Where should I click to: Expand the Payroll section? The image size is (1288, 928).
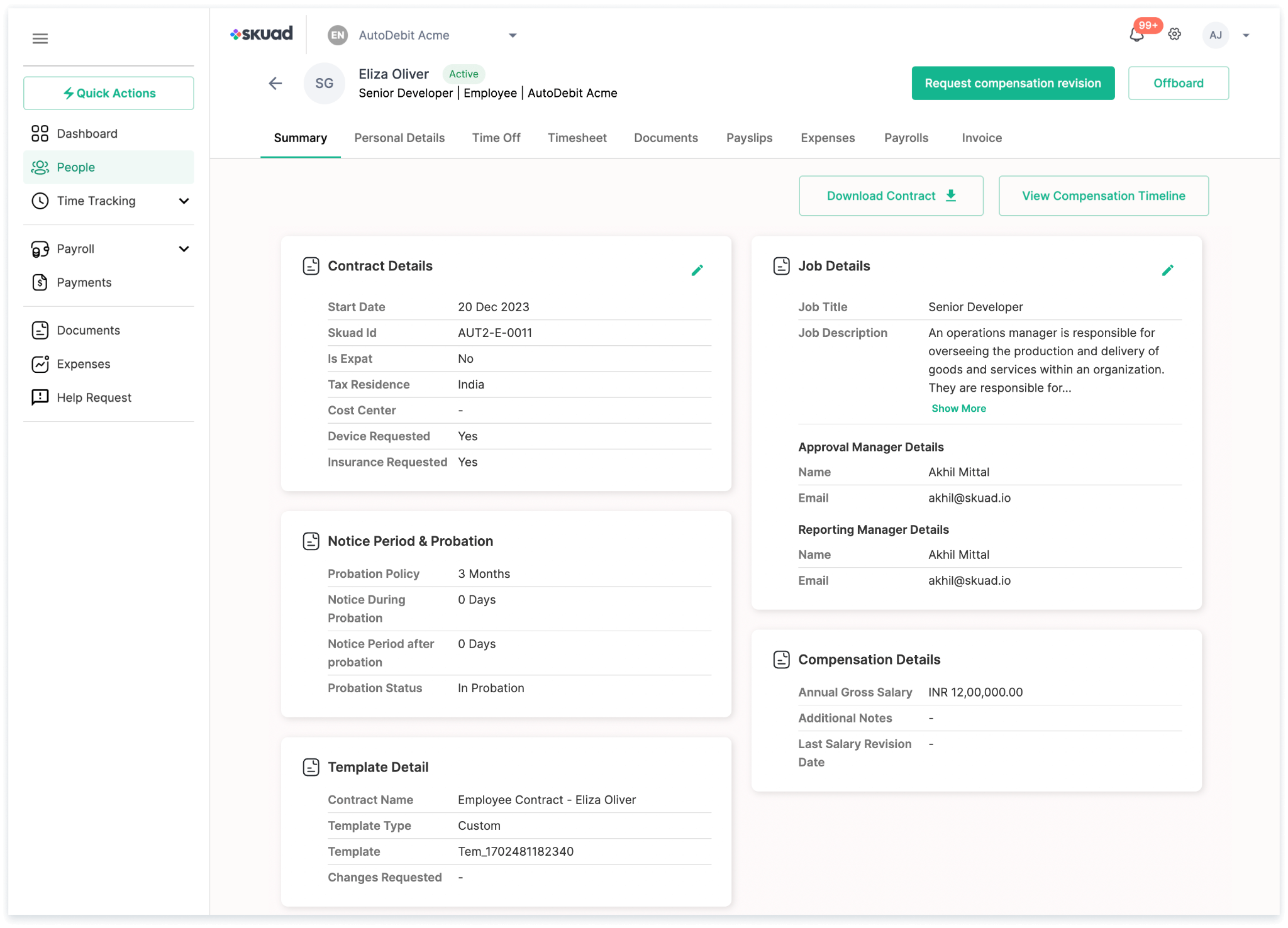[184, 249]
